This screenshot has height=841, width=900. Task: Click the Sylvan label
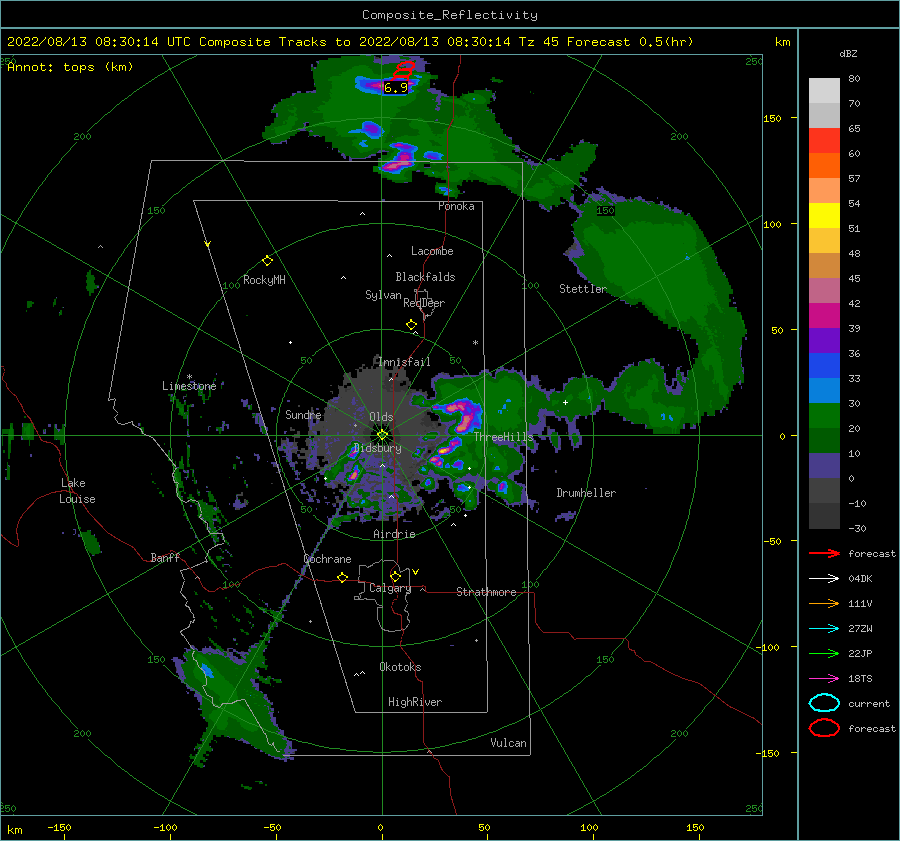pos(383,295)
